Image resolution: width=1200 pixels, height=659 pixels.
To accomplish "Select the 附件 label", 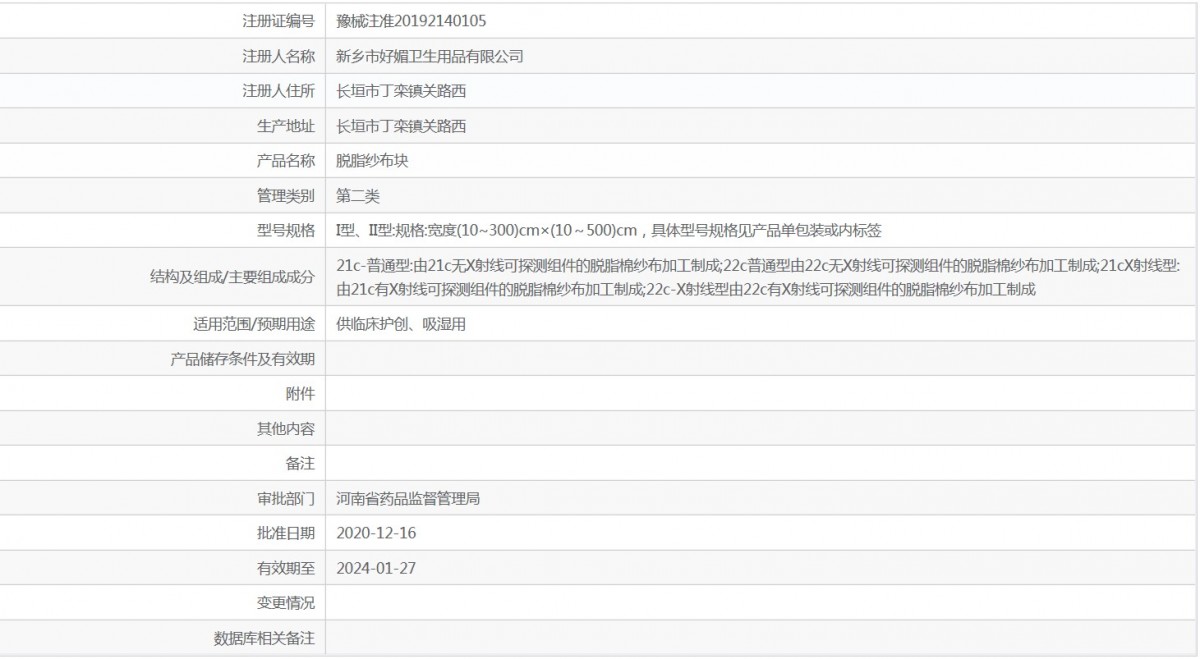I will point(300,394).
